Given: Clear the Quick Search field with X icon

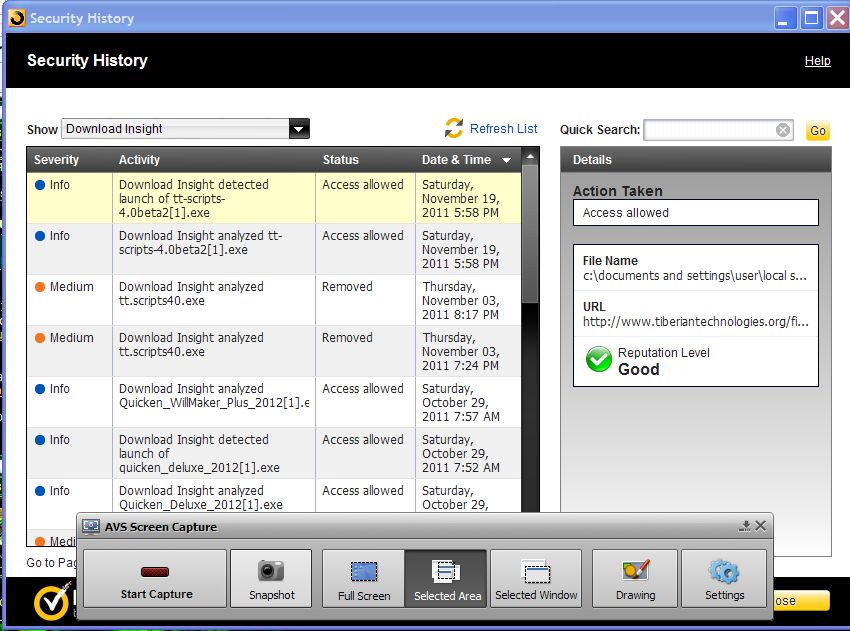Looking at the screenshot, I should [x=783, y=130].
